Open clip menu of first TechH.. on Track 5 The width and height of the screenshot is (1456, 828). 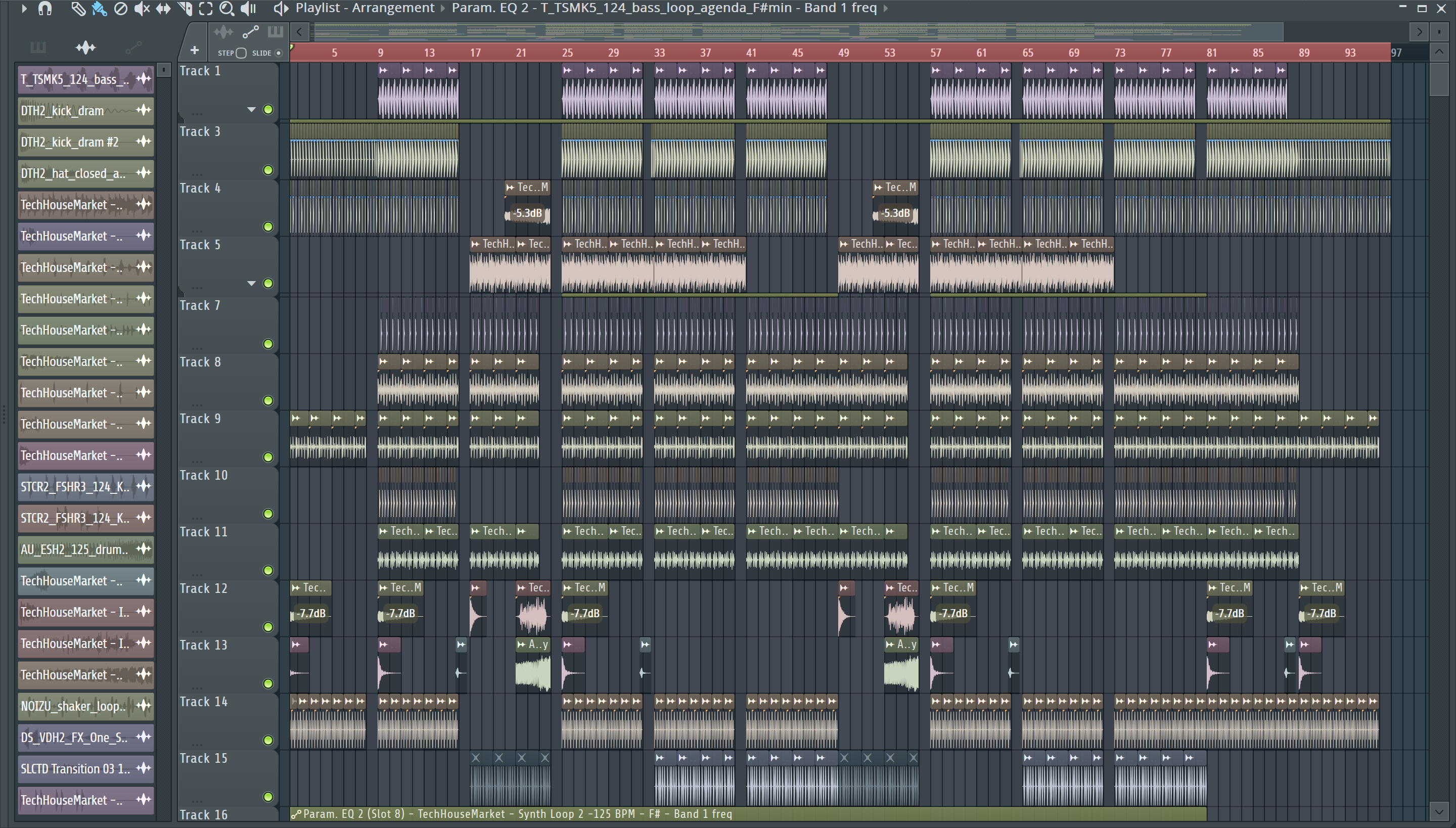(475, 244)
